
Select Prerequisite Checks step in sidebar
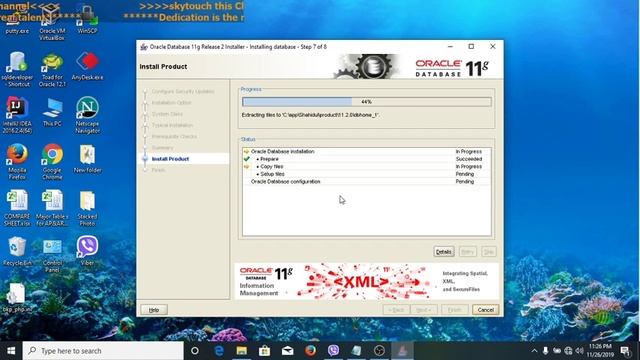click(x=174, y=136)
